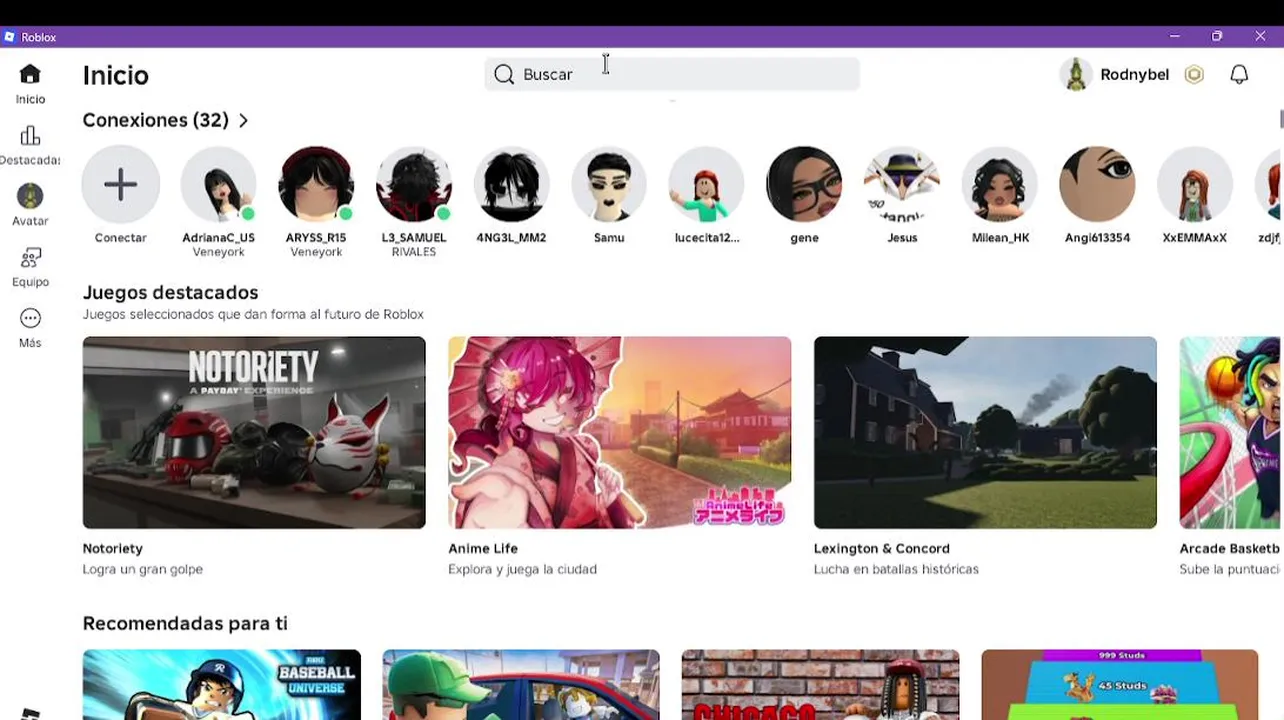Open the Inicio home icon in sidebar
The image size is (1284, 720).
pos(30,74)
